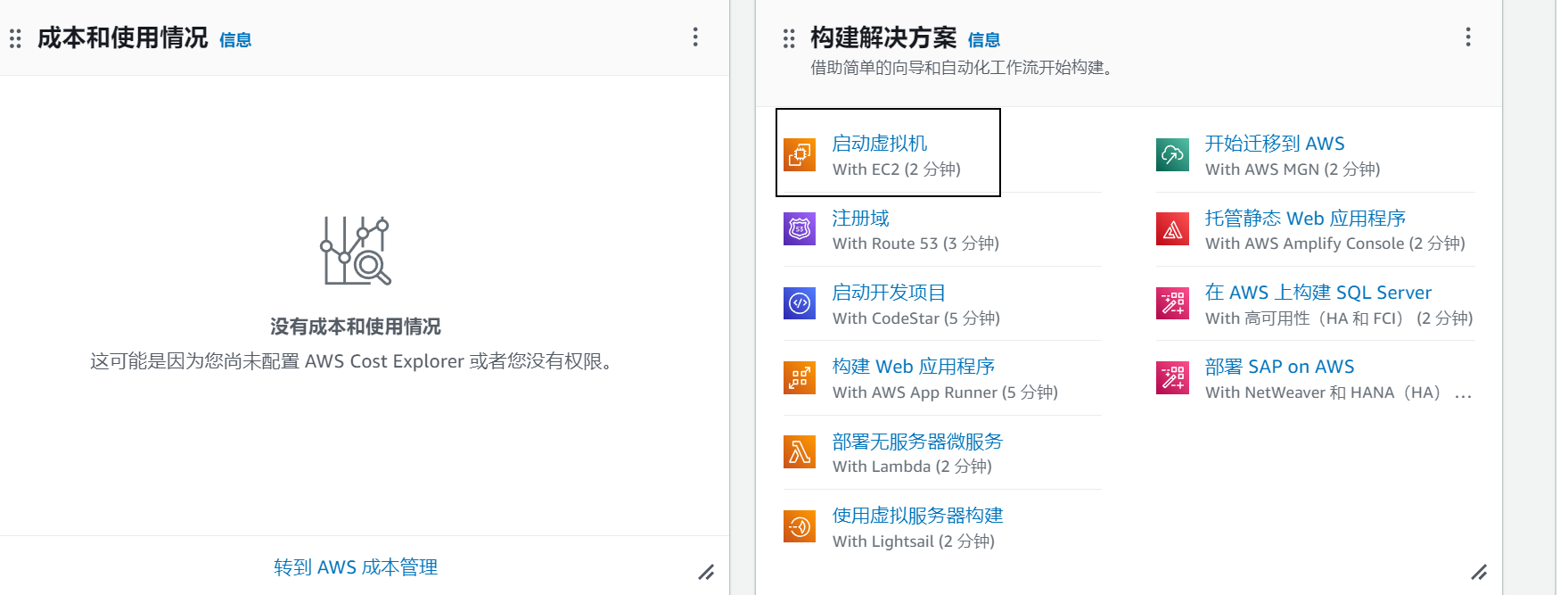1568x595 pixels.
Task: Click the green AWS MGN icon
Action: click(x=1172, y=154)
